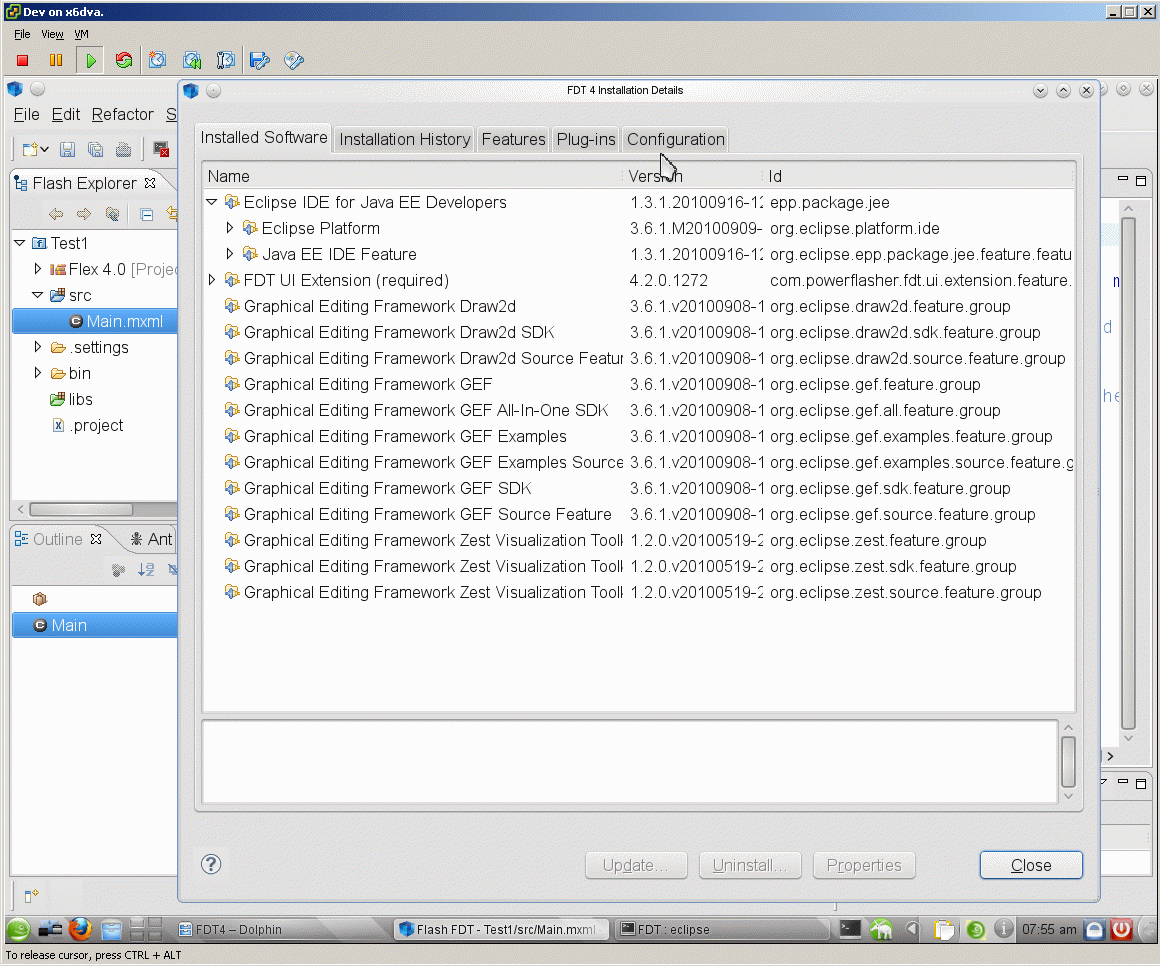This screenshot has width=1160, height=966.
Task: Click the details pane vertical scrollbar
Action: click(x=1068, y=762)
